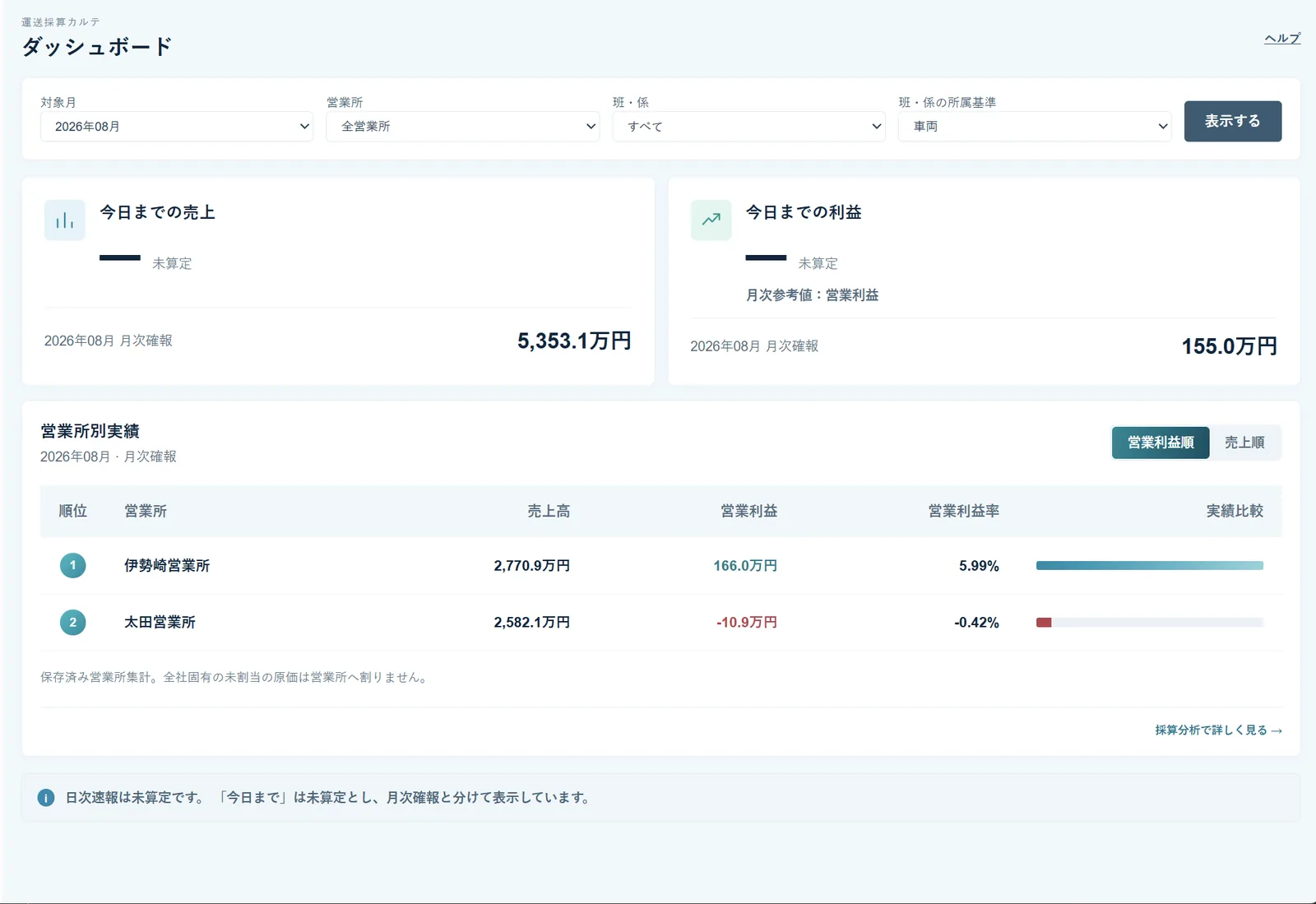Click the 伊勢崎営業所 office name

click(167, 566)
